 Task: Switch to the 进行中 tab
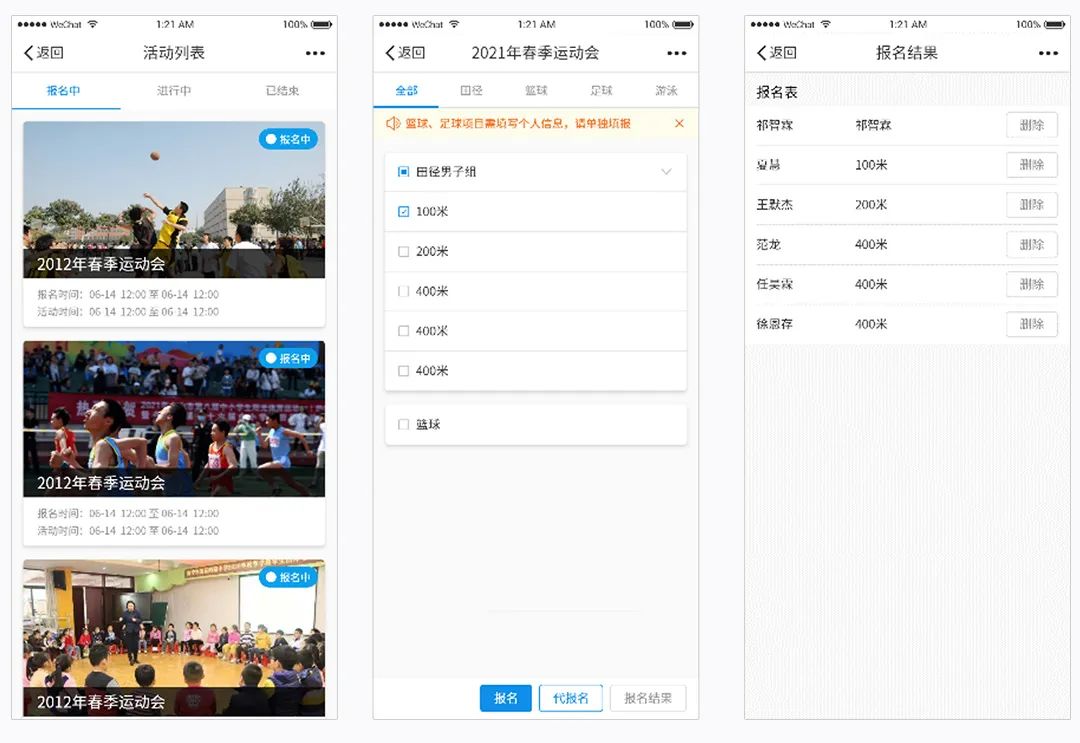click(x=174, y=91)
